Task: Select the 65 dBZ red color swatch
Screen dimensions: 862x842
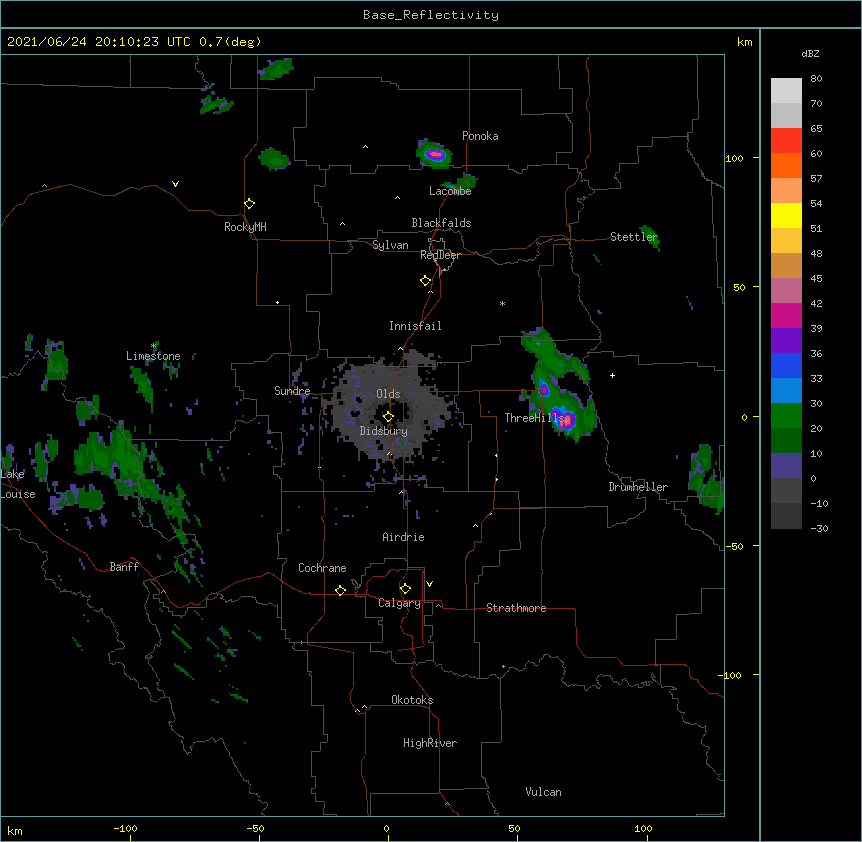Action: tap(786, 141)
